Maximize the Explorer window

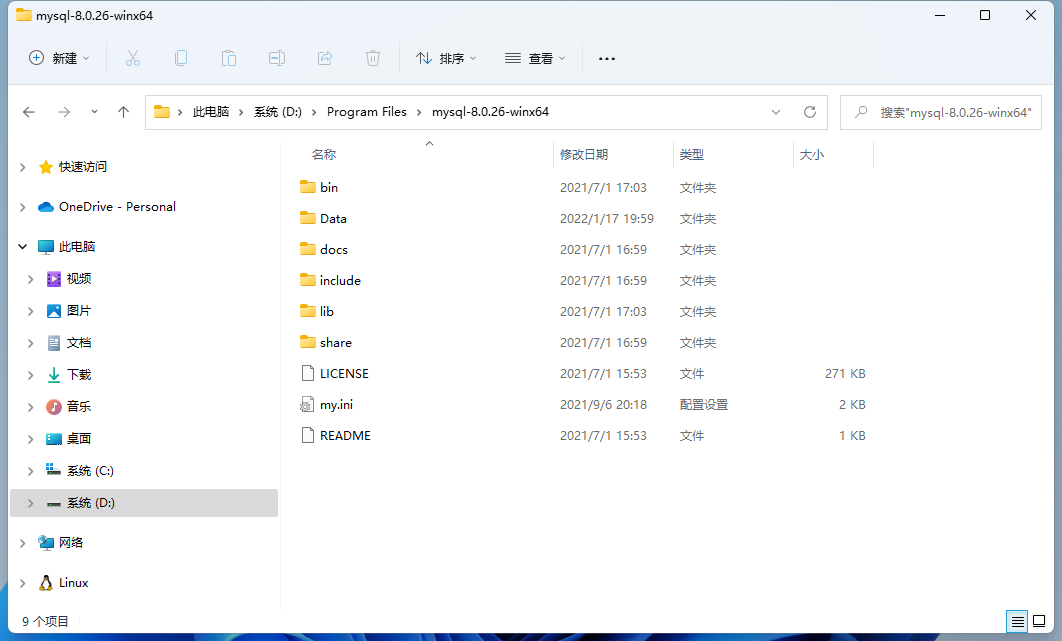click(985, 15)
